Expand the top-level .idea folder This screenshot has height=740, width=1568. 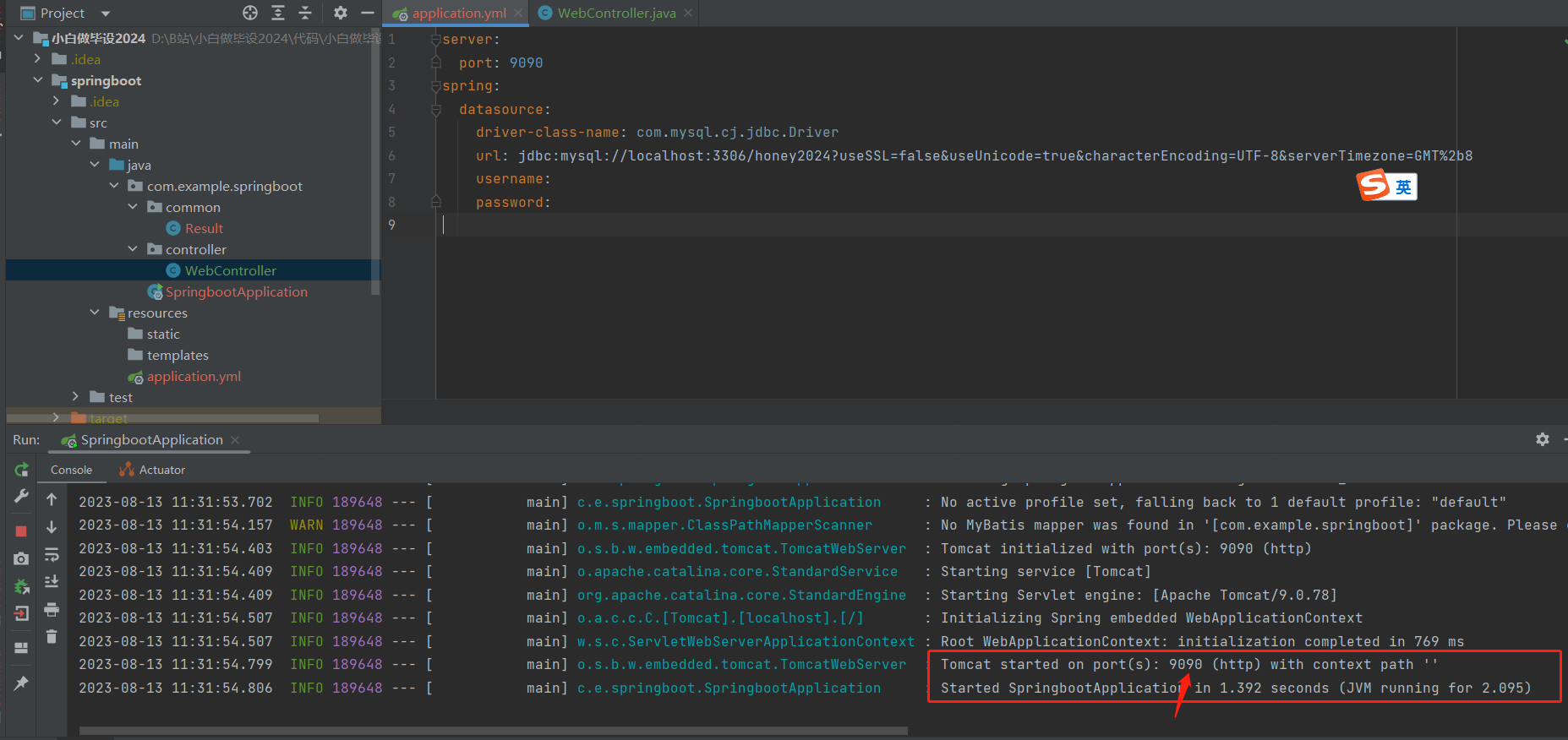tap(37, 59)
